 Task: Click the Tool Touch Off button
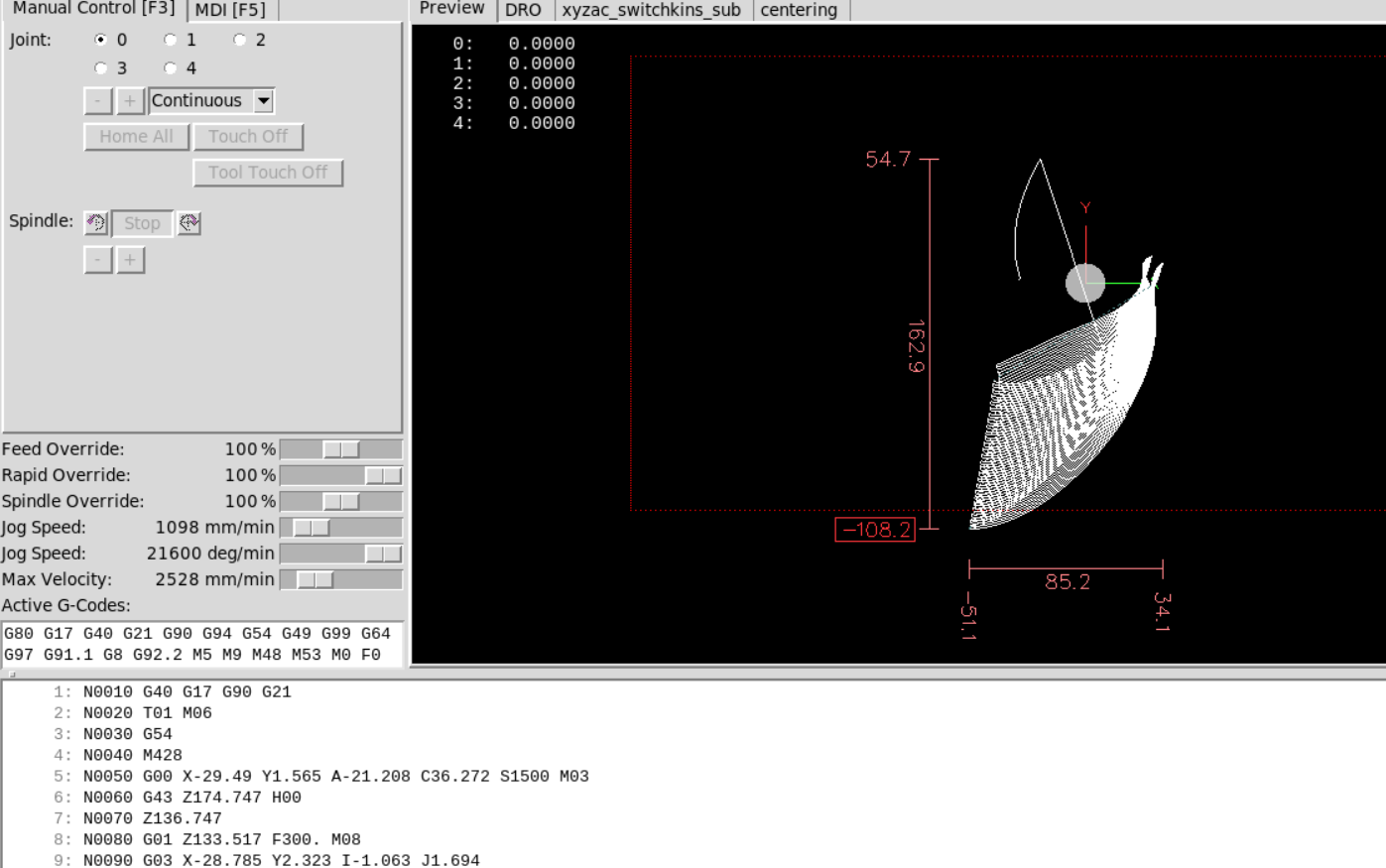268,172
